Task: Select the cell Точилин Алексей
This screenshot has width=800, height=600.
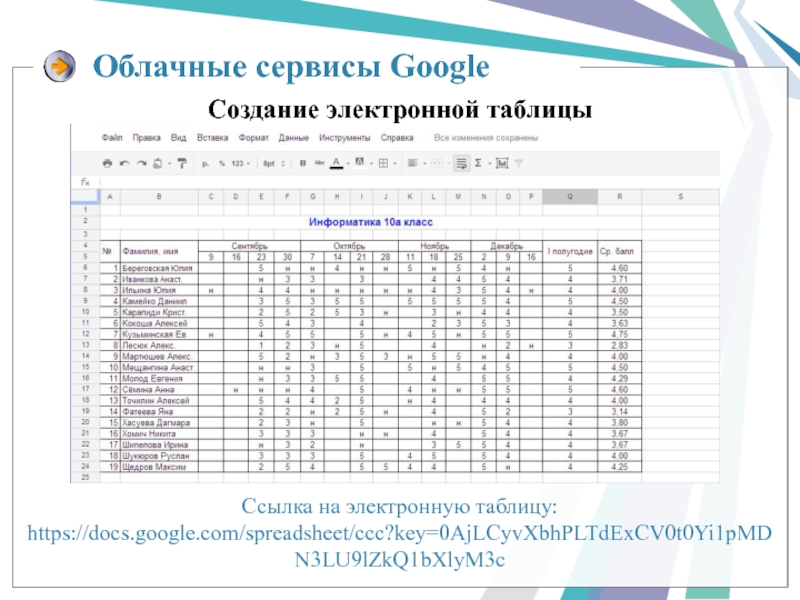Action: (159, 401)
